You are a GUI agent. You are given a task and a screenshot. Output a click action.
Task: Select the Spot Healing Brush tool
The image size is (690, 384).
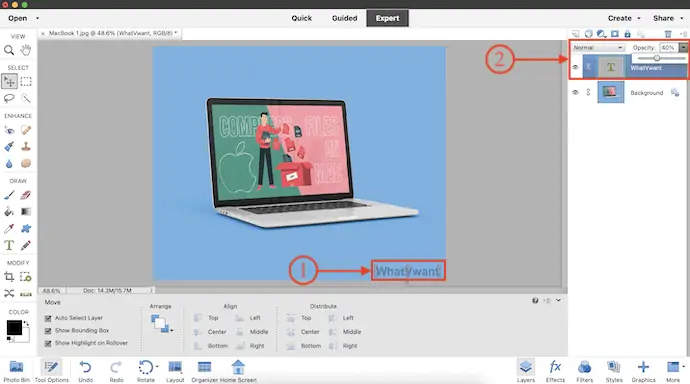pyautogui.click(x=26, y=130)
